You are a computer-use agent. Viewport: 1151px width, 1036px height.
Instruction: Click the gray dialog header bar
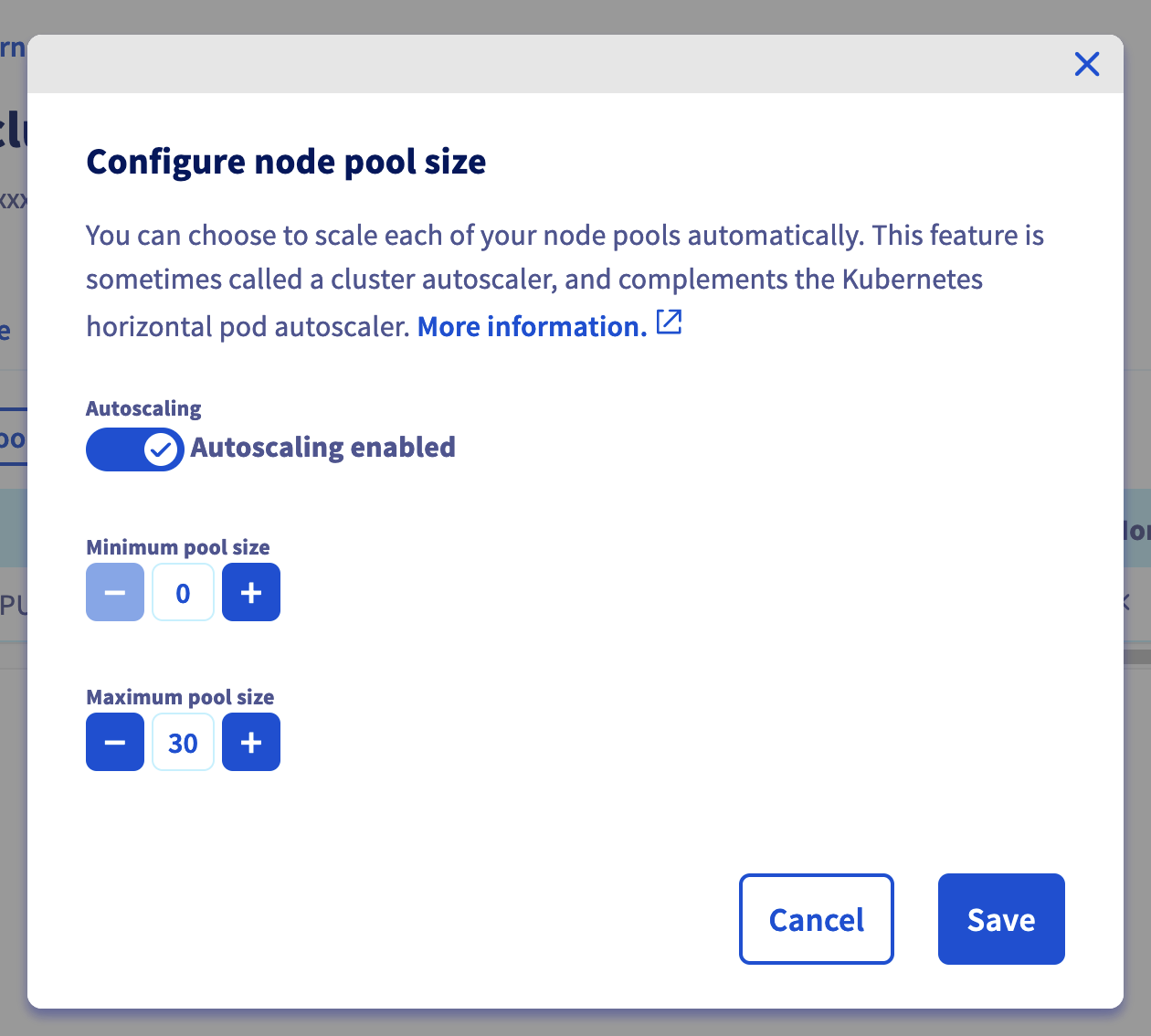[548, 64]
